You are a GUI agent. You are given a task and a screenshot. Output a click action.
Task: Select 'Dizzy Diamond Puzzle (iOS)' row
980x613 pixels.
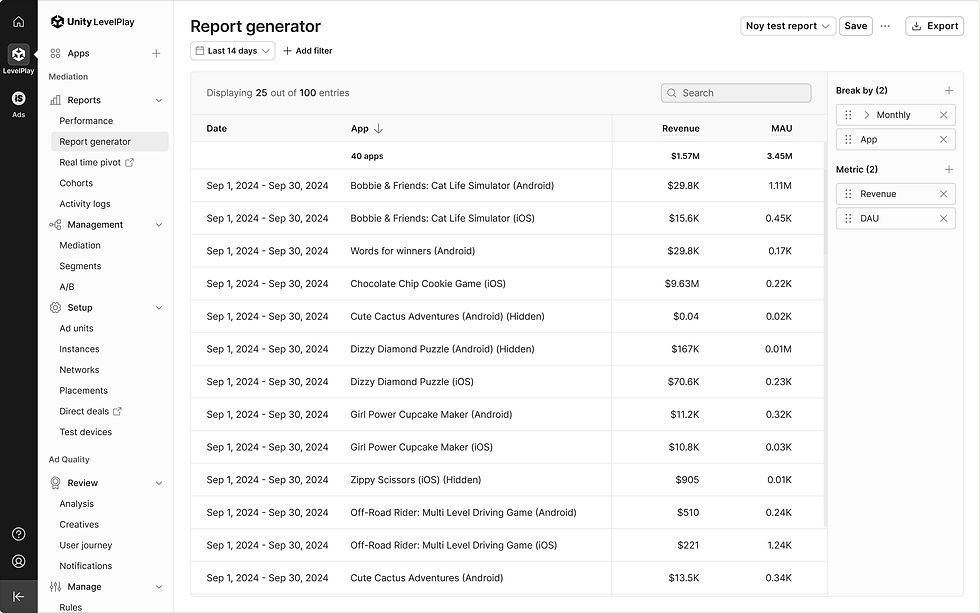point(508,382)
